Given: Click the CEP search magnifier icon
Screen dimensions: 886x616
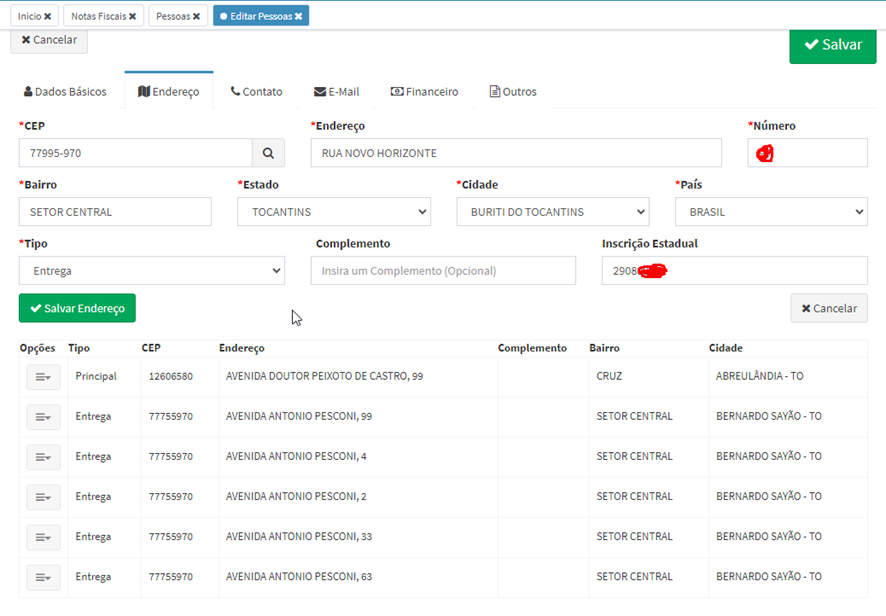Looking at the screenshot, I should (268, 153).
